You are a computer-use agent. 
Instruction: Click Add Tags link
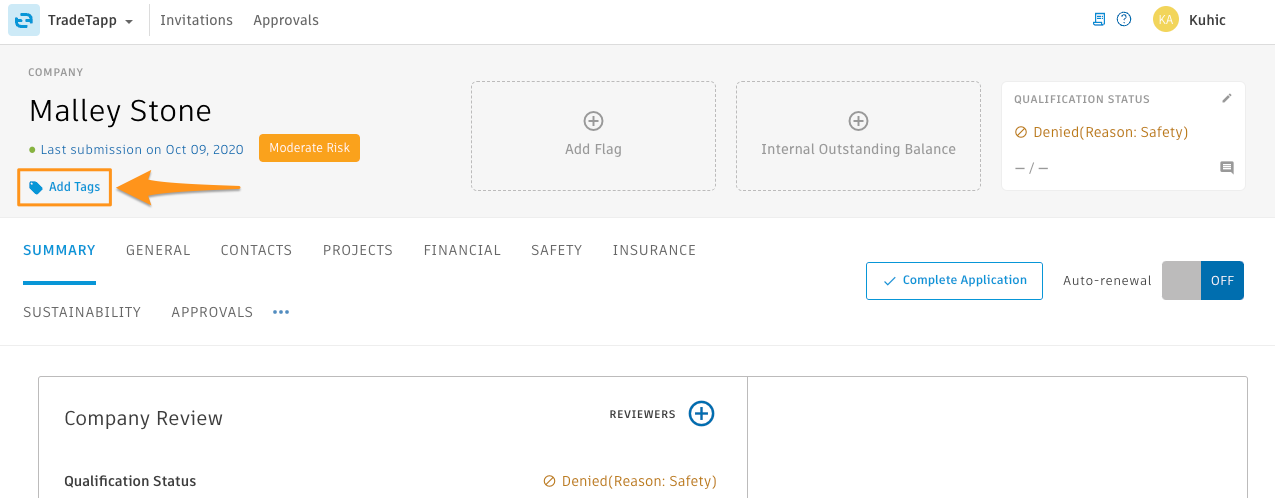click(x=74, y=187)
